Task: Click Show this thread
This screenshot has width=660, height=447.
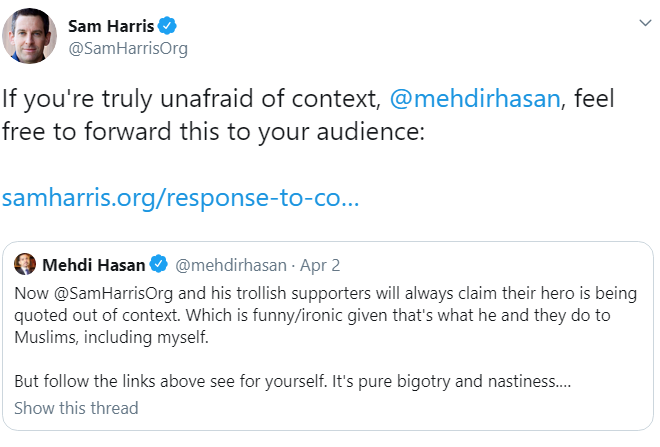Action: (76, 408)
